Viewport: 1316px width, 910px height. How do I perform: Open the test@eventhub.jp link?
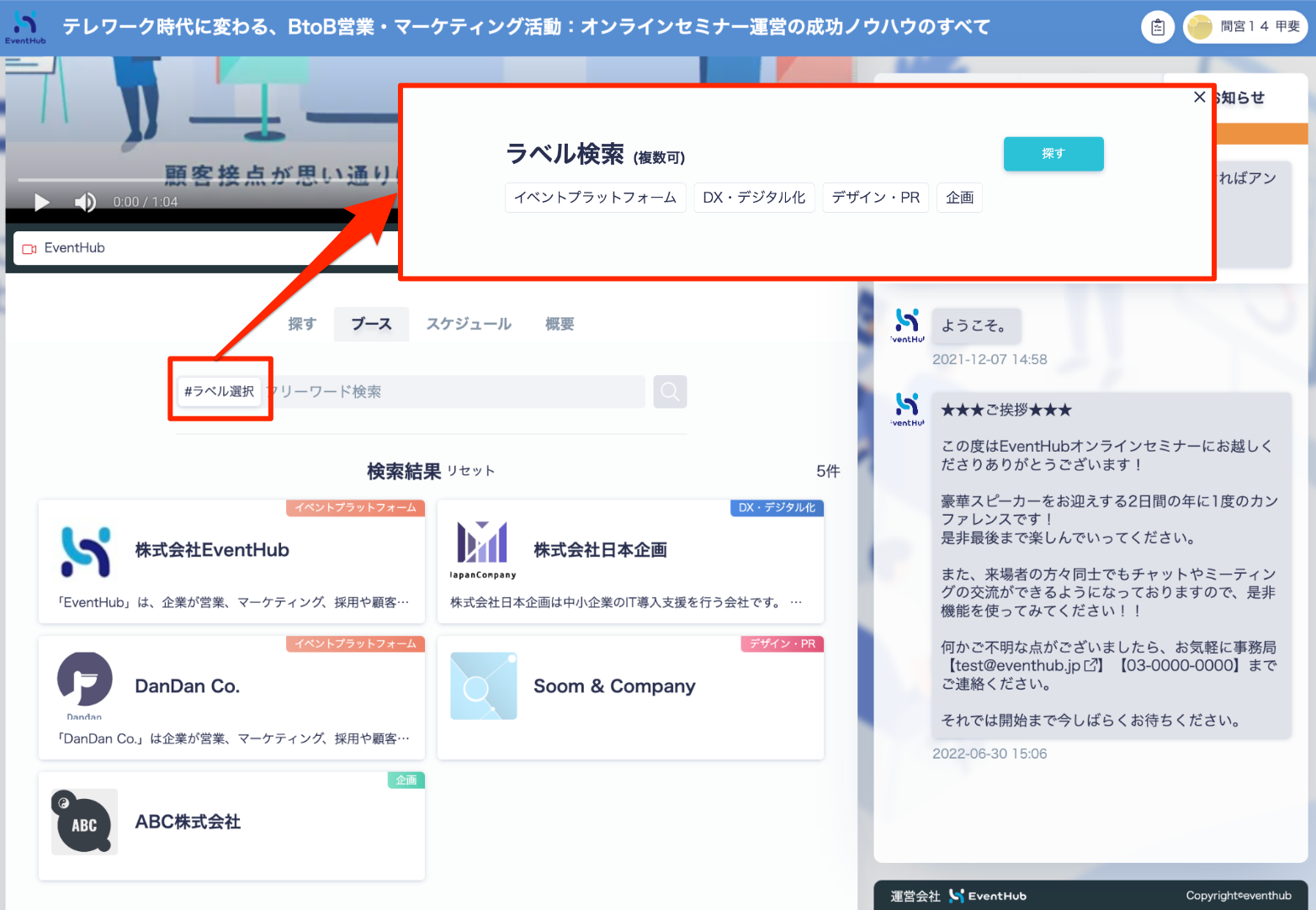click(x=1026, y=665)
